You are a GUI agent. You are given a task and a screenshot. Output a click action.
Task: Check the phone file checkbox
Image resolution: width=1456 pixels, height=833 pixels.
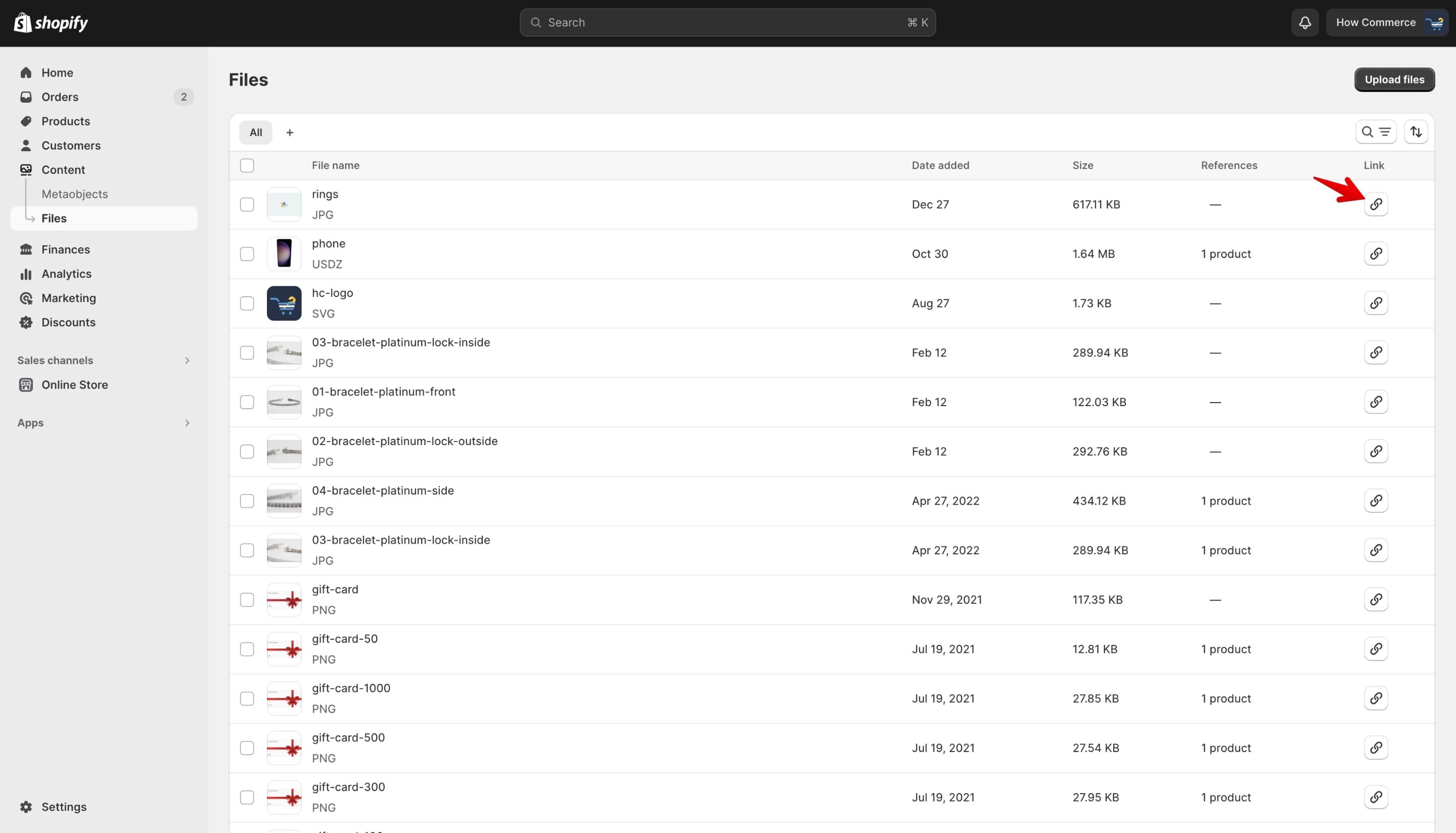click(247, 253)
